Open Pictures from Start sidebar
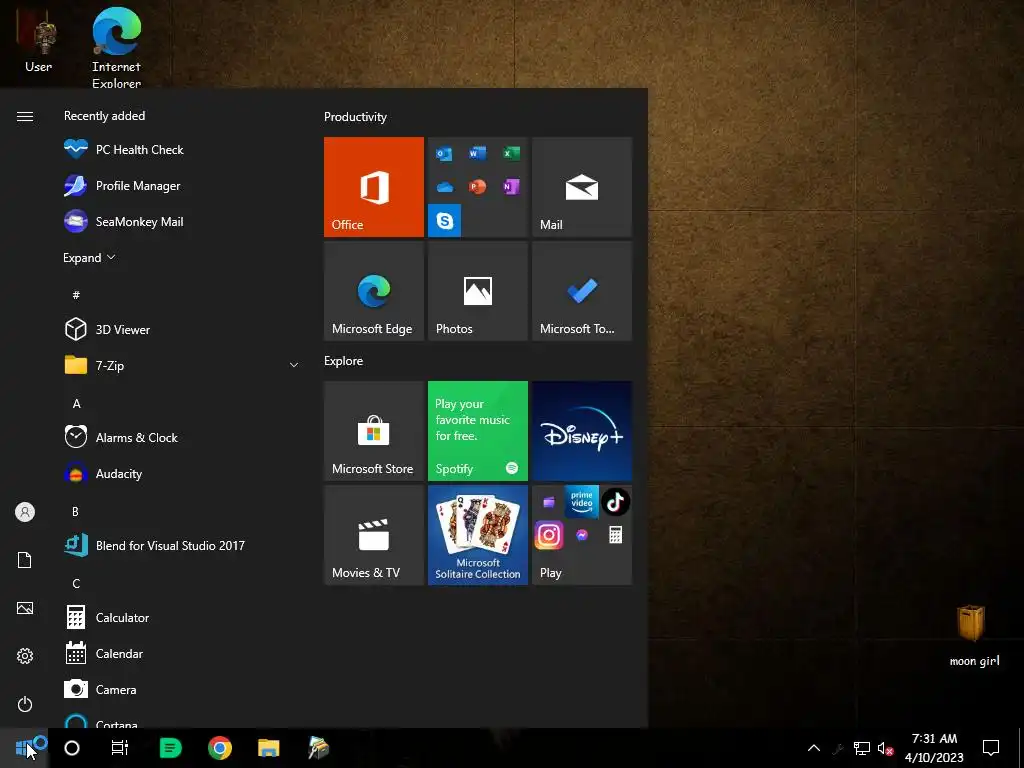 point(25,608)
